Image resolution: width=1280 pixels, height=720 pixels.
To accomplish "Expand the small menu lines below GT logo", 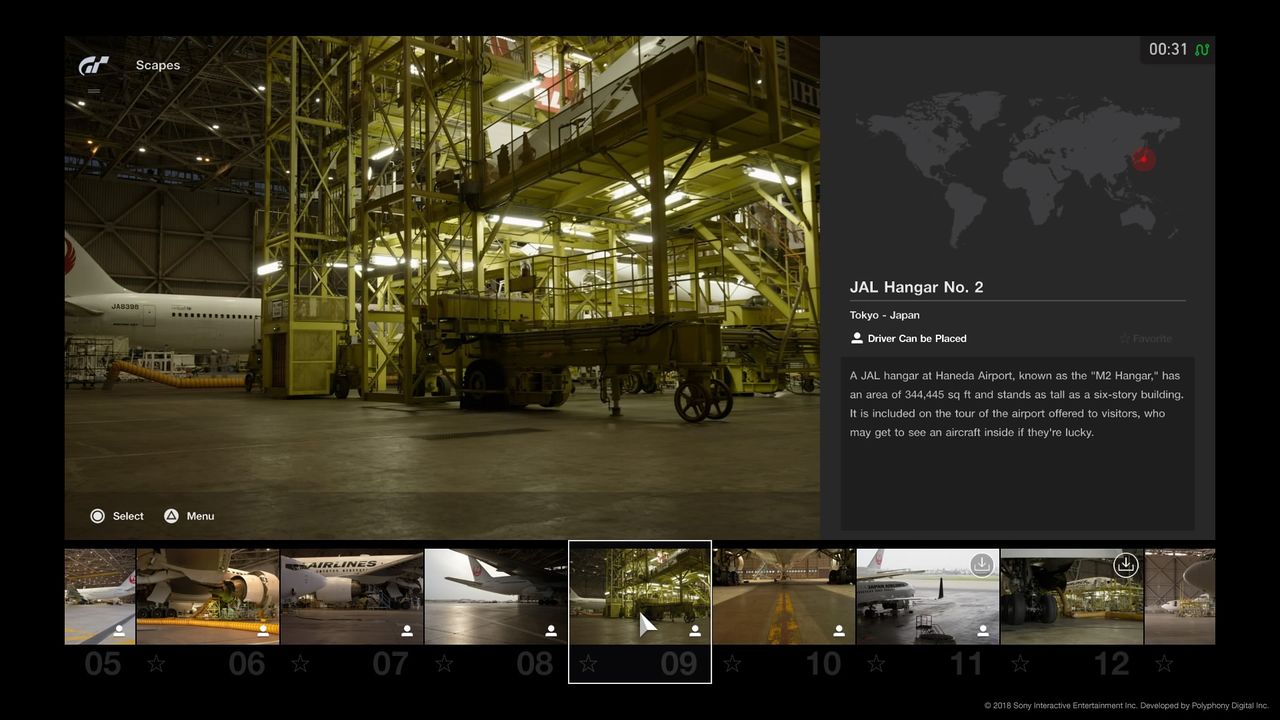I will 94,91.
